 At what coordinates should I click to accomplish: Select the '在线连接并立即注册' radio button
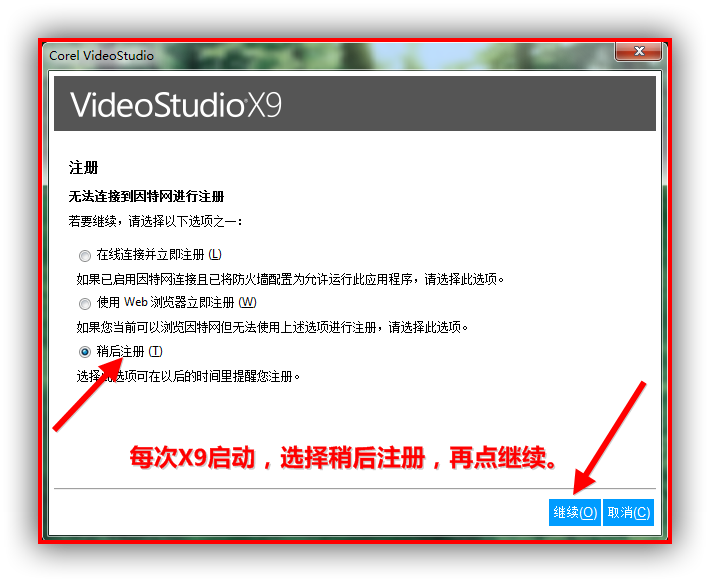[85, 255]
